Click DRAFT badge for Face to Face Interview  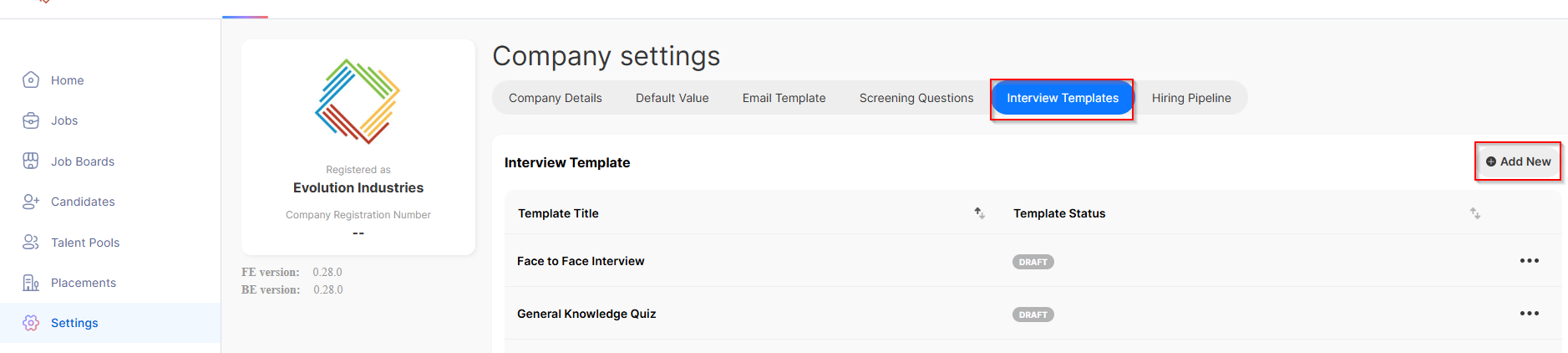point(1033,262)
